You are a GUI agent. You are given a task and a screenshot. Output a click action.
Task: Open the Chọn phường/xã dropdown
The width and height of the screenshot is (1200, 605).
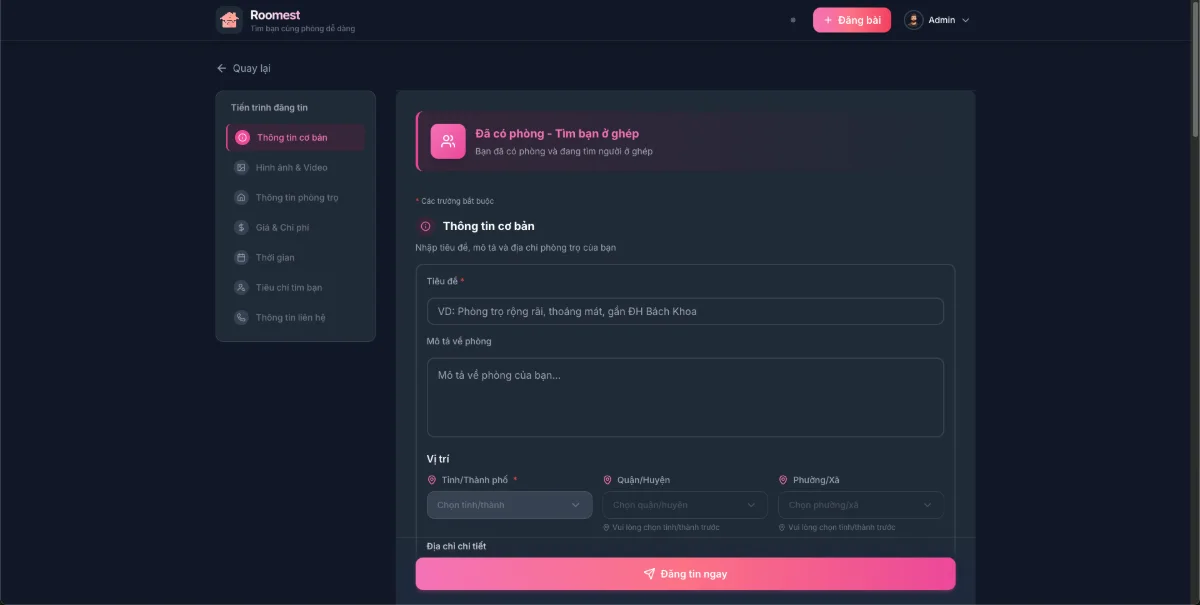(x=859, y=505)
